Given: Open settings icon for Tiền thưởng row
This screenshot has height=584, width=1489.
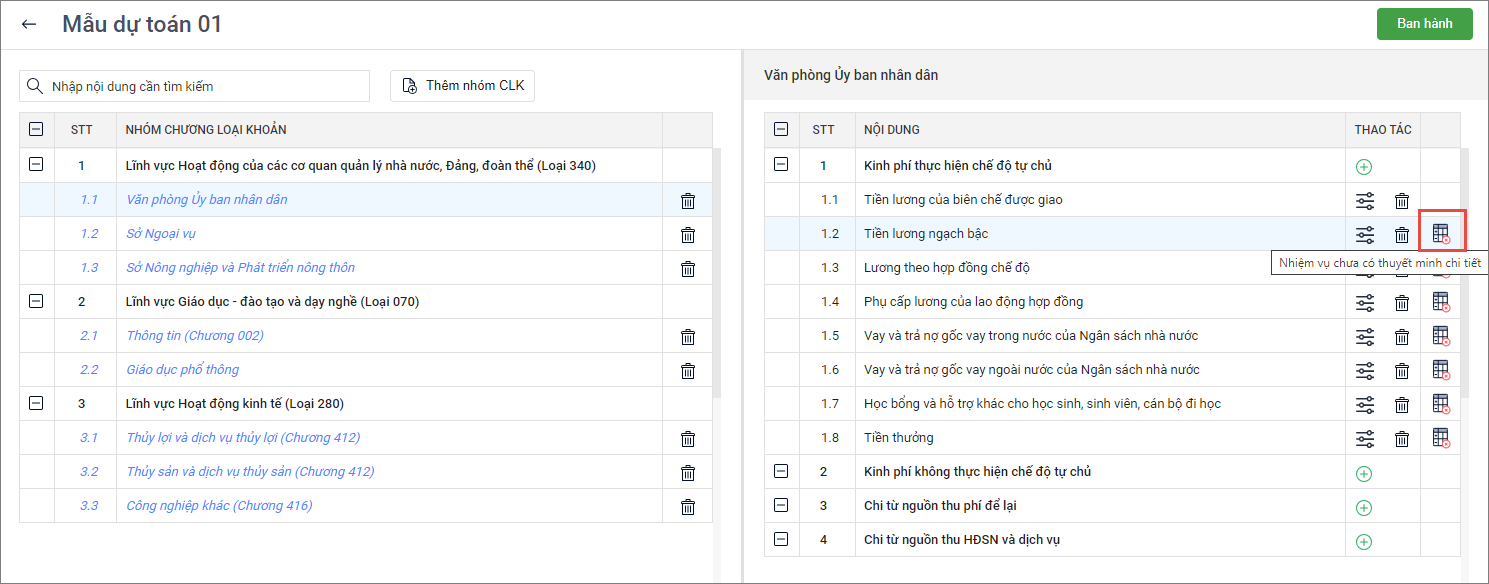Looking at the screenshot, I should [x=1365, y=439].
